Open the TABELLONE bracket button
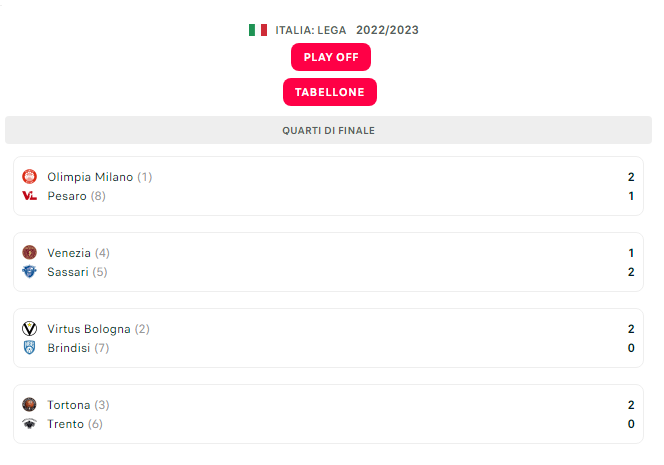 click(x=330, y=92)
